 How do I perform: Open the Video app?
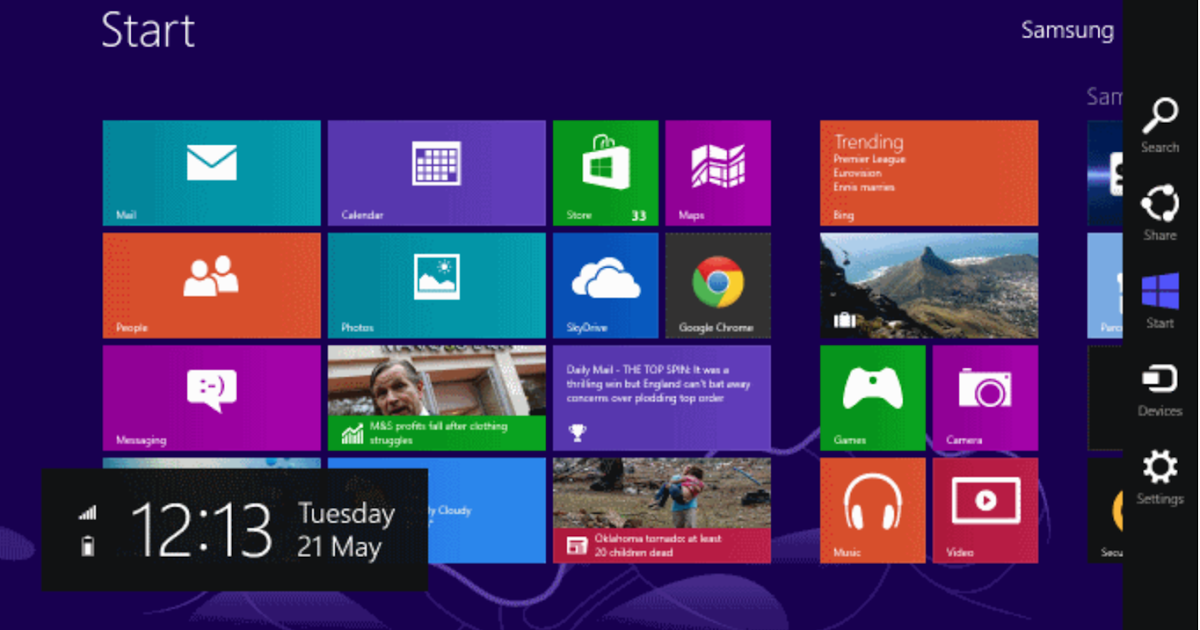coord(986,510)
